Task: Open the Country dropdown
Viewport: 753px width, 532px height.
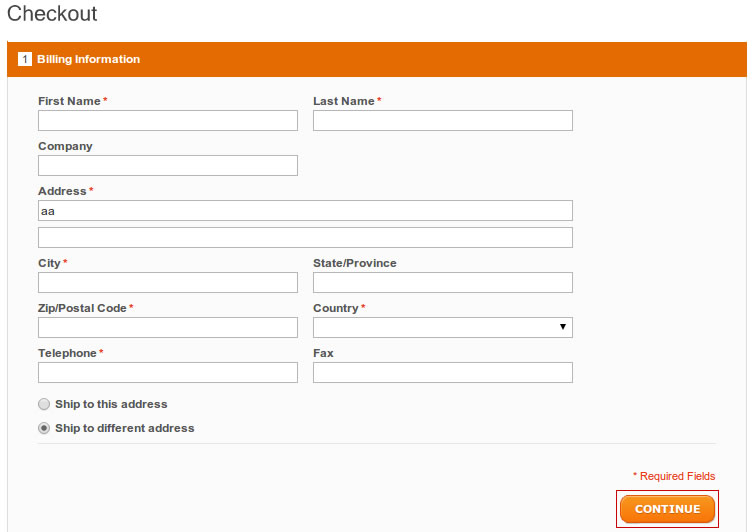Action: (x=443, y=327)
